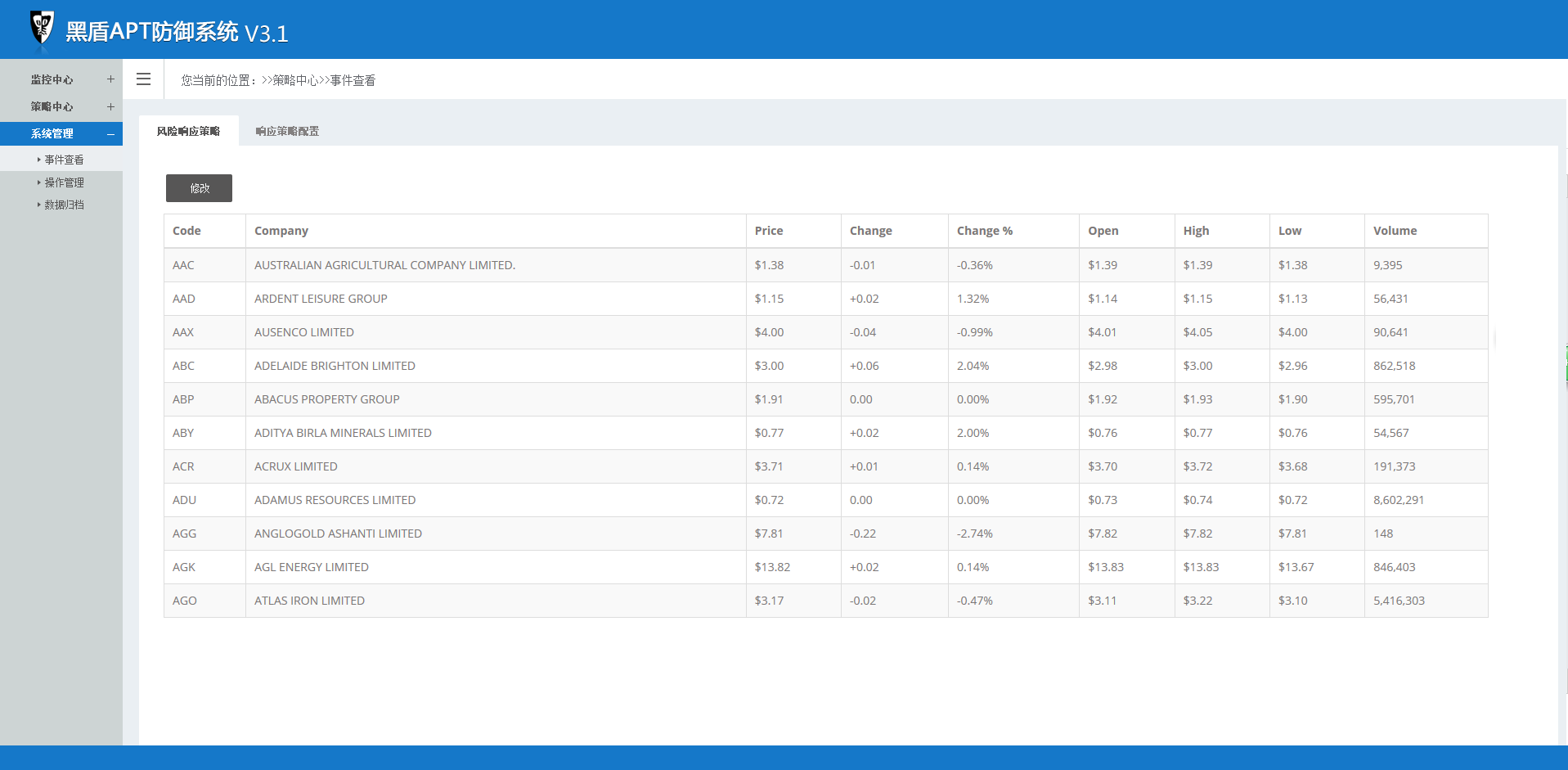Click AUSENCO LIMITED company name

tap(304, 332)
